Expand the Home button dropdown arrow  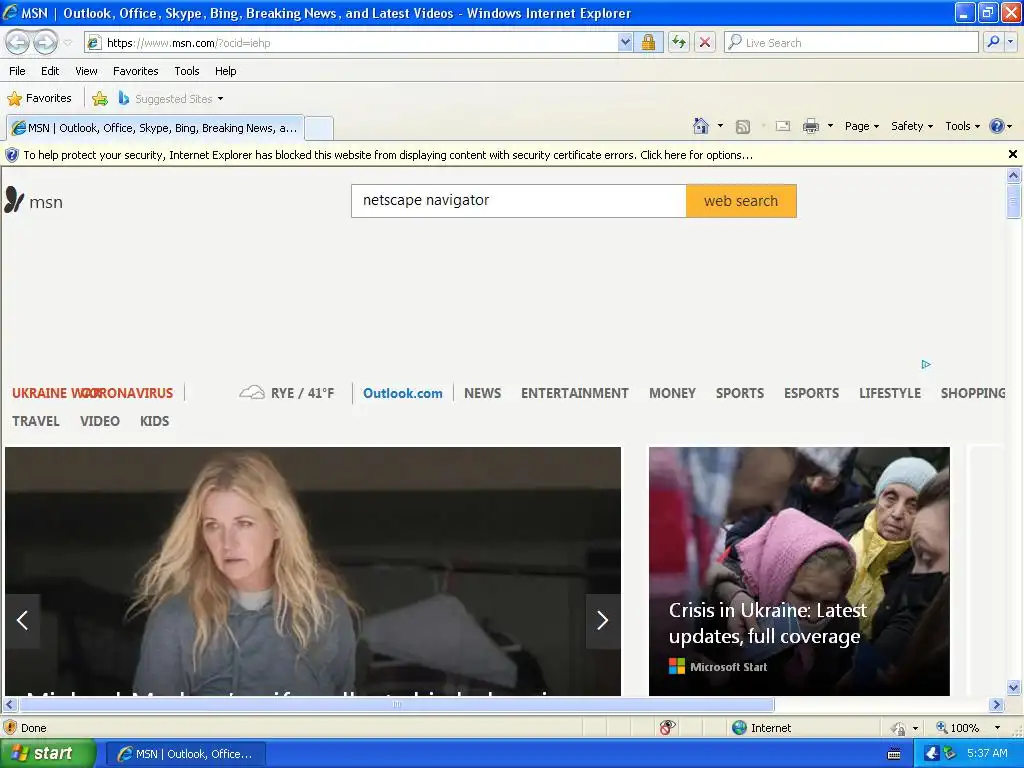click(720, 126)
